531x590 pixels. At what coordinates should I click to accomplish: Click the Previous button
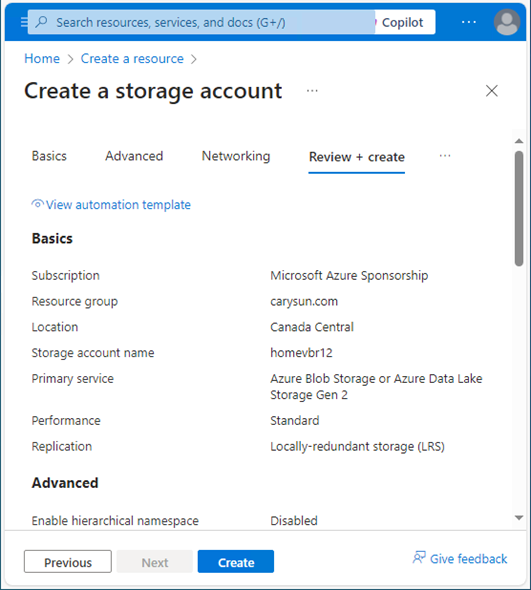coord(68,562)
